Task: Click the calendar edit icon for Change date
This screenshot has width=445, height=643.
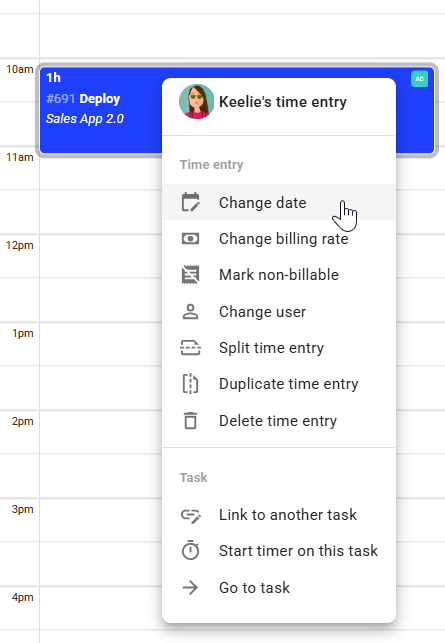Action: tap(190, 202)
